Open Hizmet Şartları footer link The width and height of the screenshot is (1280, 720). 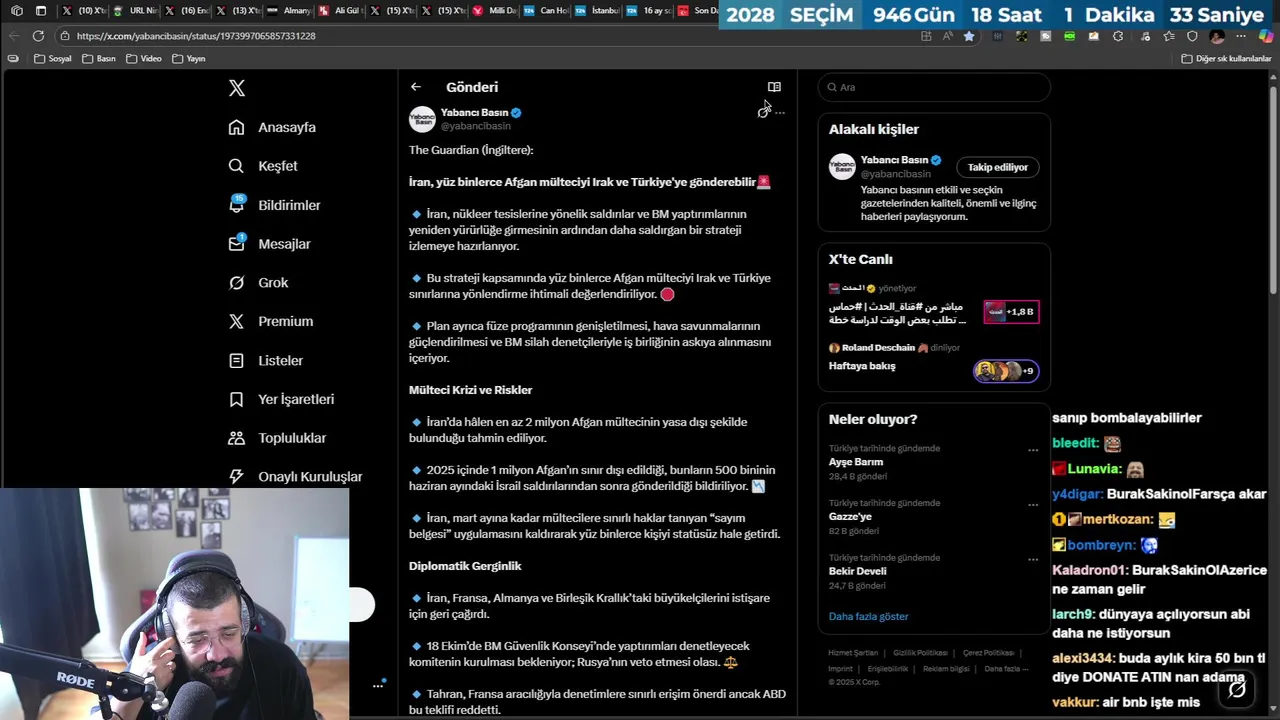tap(853, 653)
